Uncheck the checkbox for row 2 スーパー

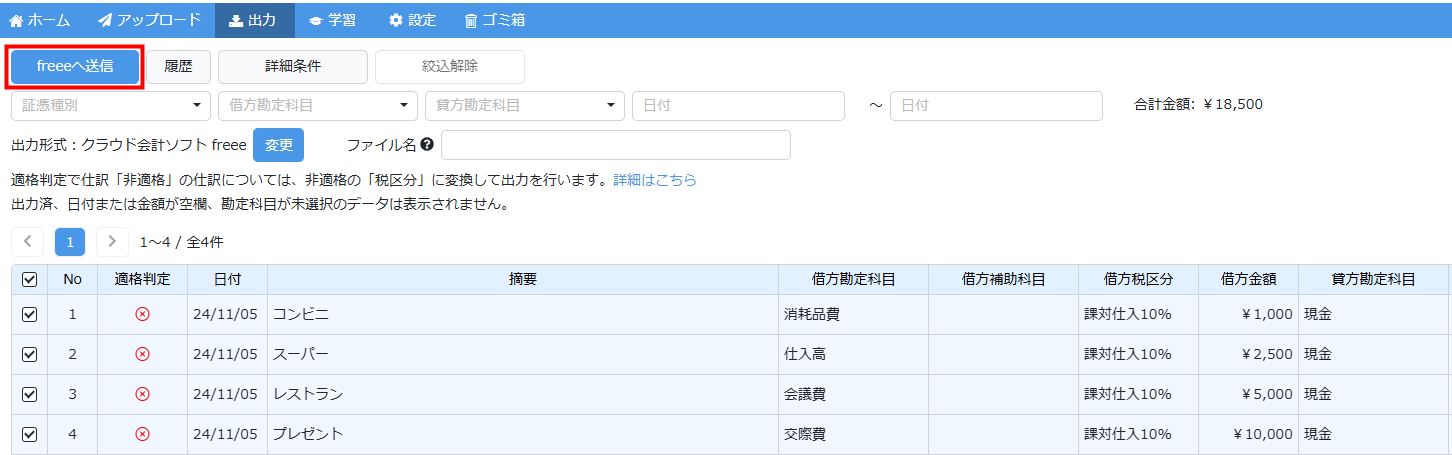(29, 354)
